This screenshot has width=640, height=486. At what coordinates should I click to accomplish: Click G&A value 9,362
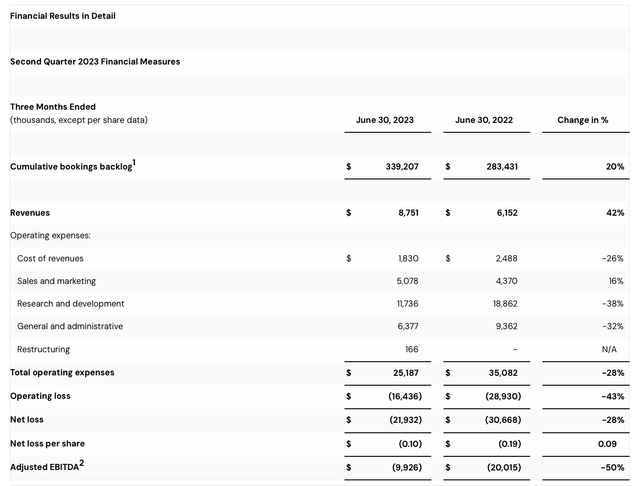(507, 326)
